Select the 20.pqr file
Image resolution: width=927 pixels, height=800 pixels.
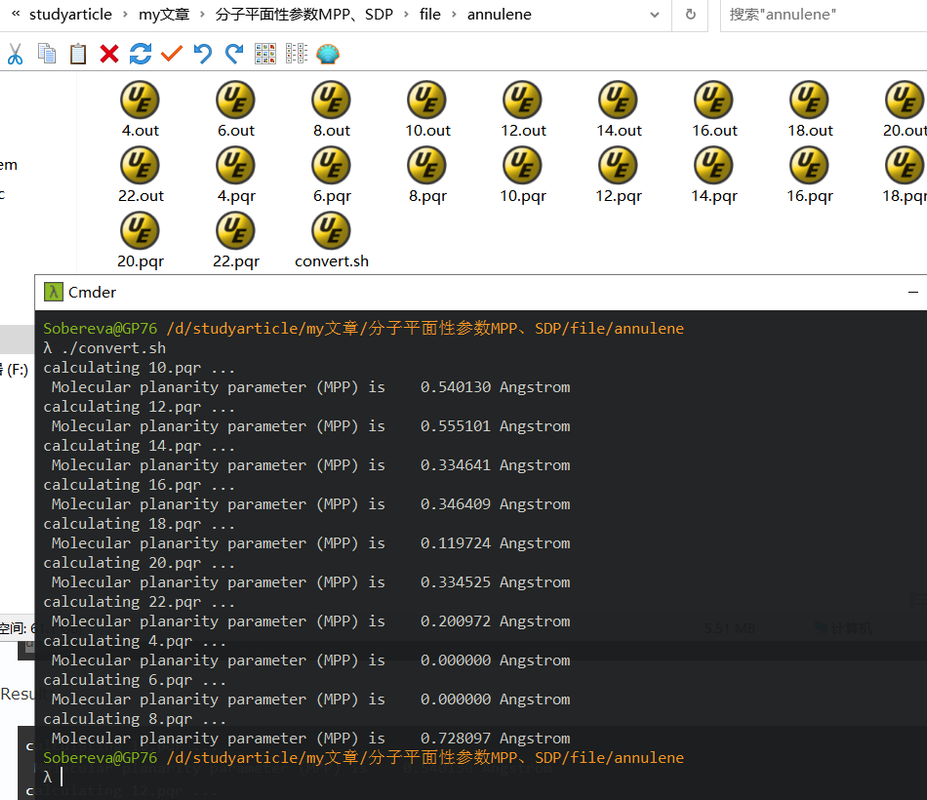[140, 241]
